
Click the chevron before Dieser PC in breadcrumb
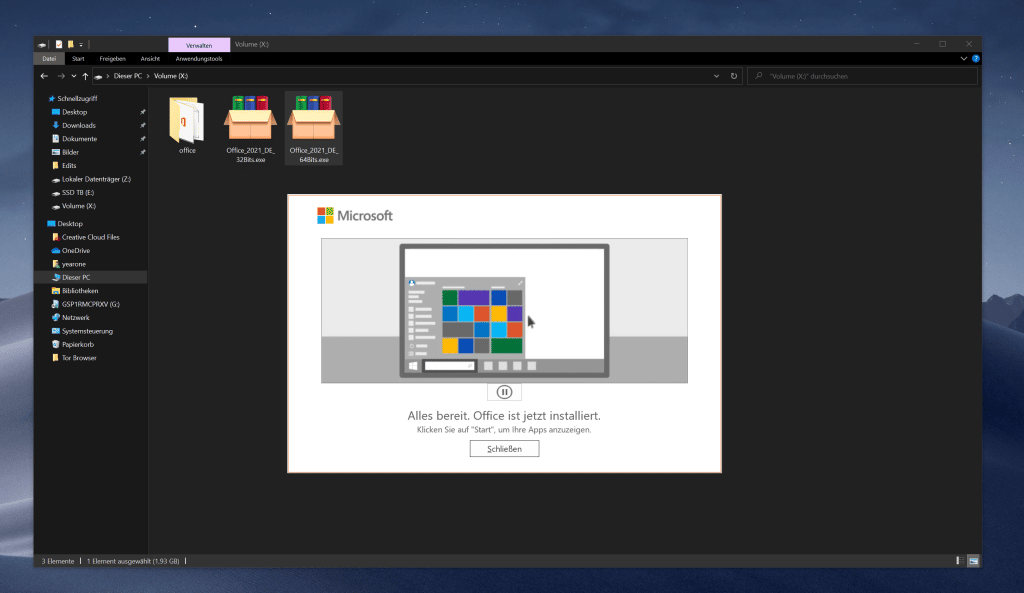click(108, 76)
